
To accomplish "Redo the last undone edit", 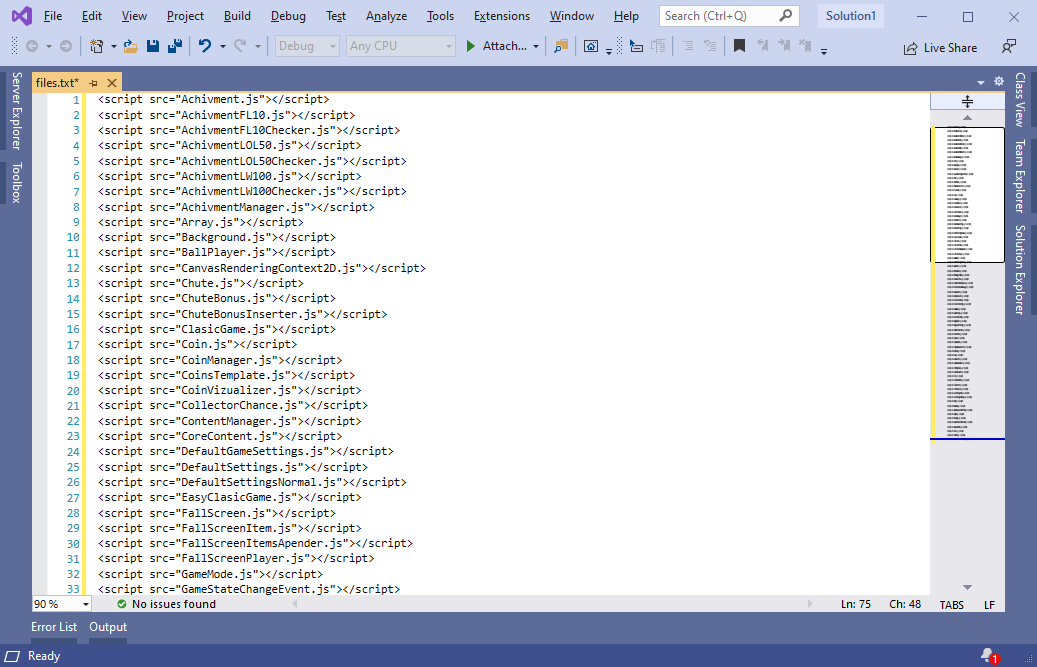I will tap(240, 46).
